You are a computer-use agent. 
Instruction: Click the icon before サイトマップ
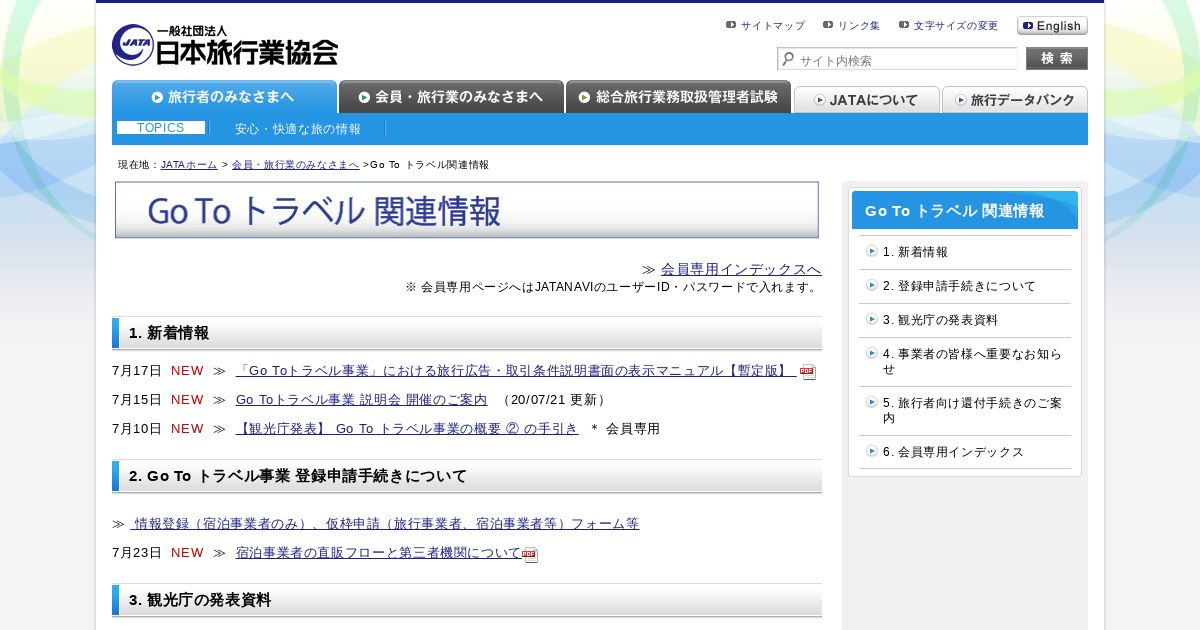click(x=731, y=25)
